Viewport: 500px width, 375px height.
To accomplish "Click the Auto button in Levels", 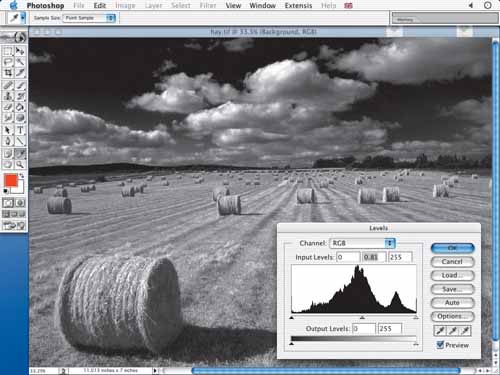I will coord(452,303).
